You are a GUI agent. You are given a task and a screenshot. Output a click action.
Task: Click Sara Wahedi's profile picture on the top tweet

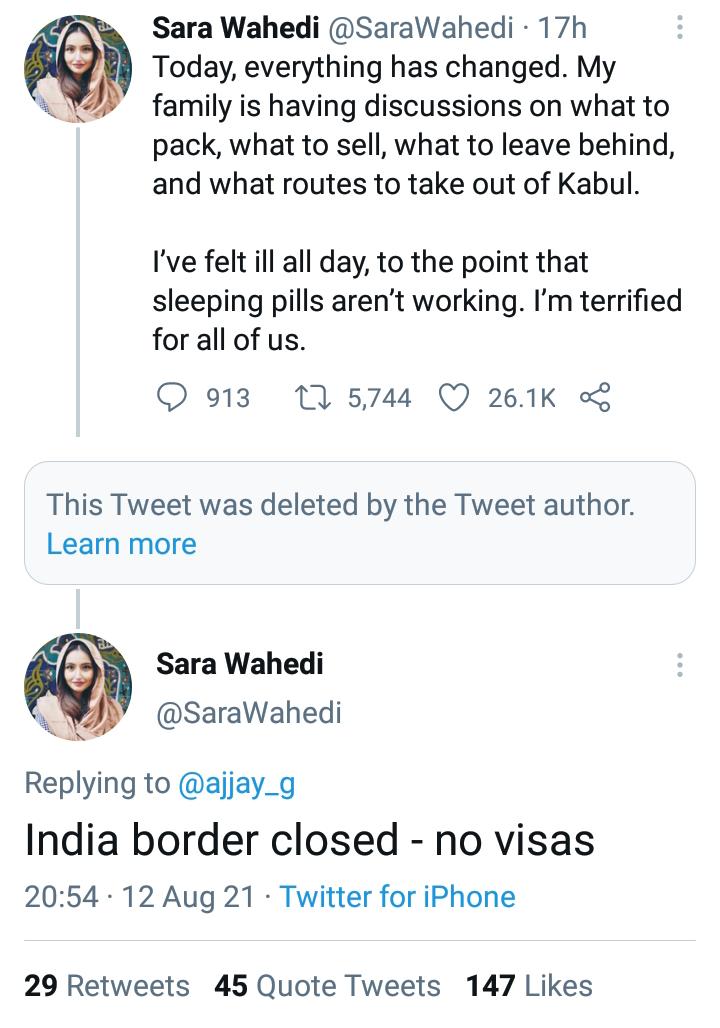tap(76, 67)
